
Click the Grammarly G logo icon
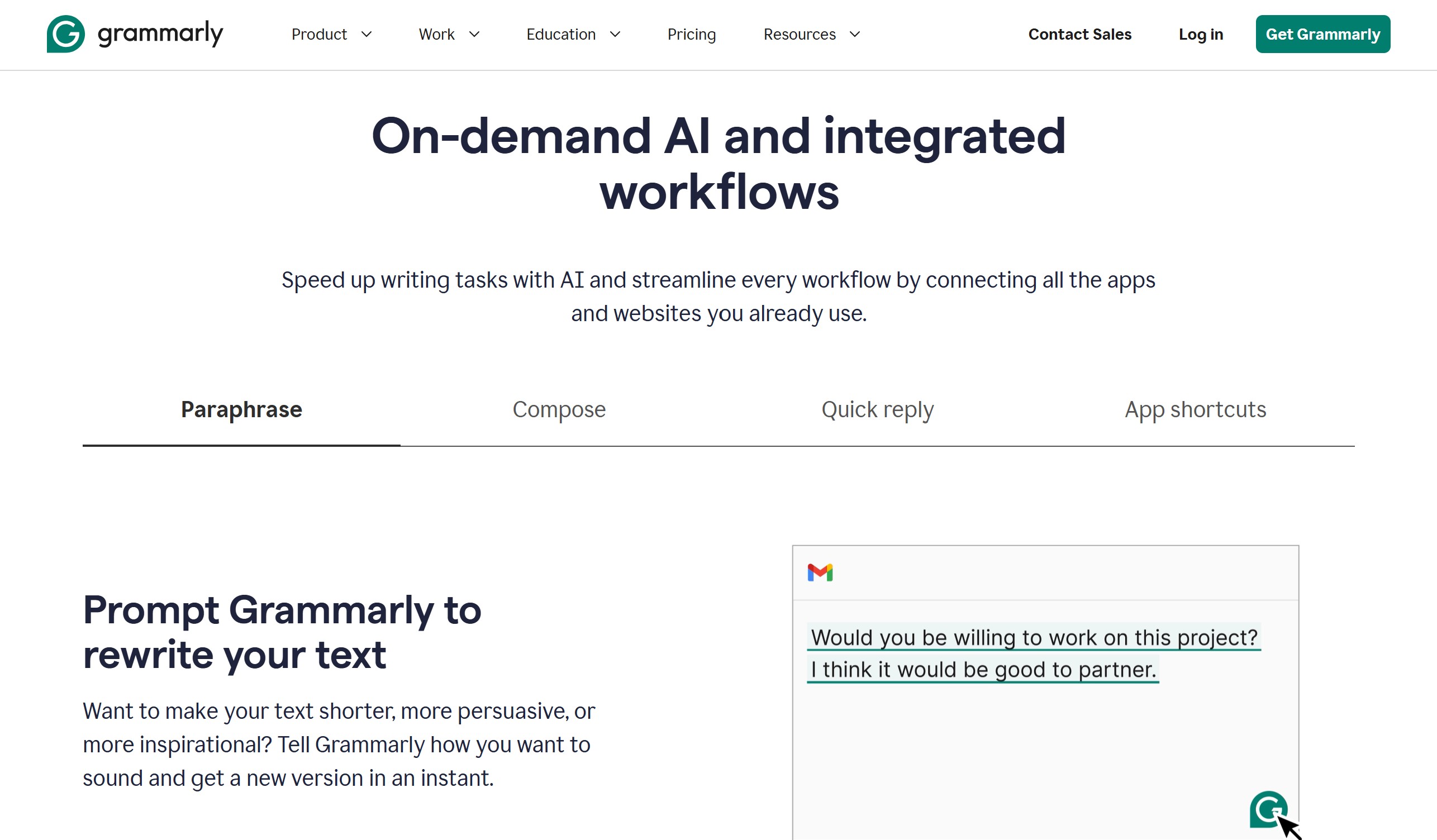(65, 34)
